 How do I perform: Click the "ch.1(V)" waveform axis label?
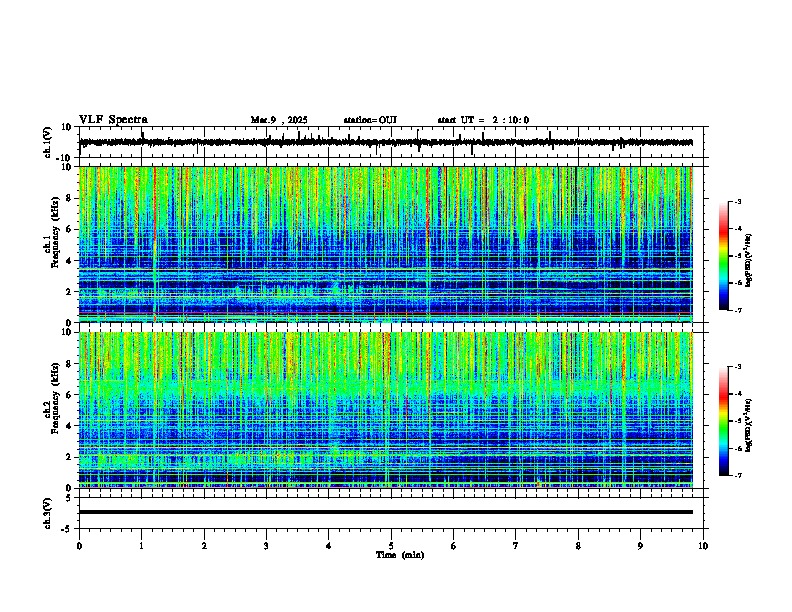[48, 142]
